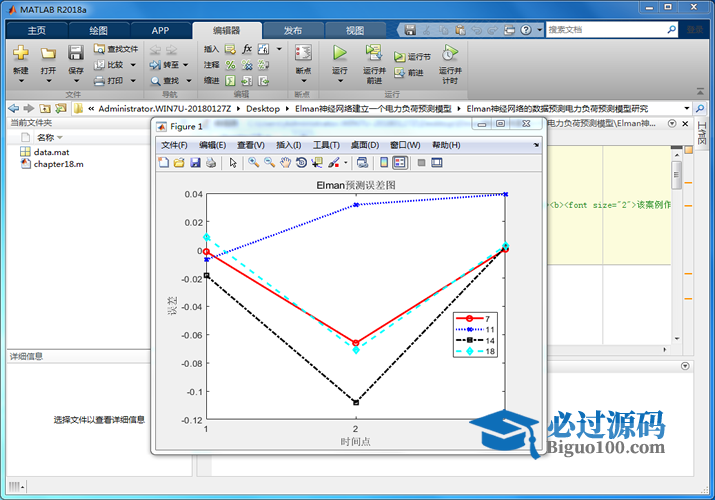Expand the New (新建) dropdown arrow

pos(21,81)
